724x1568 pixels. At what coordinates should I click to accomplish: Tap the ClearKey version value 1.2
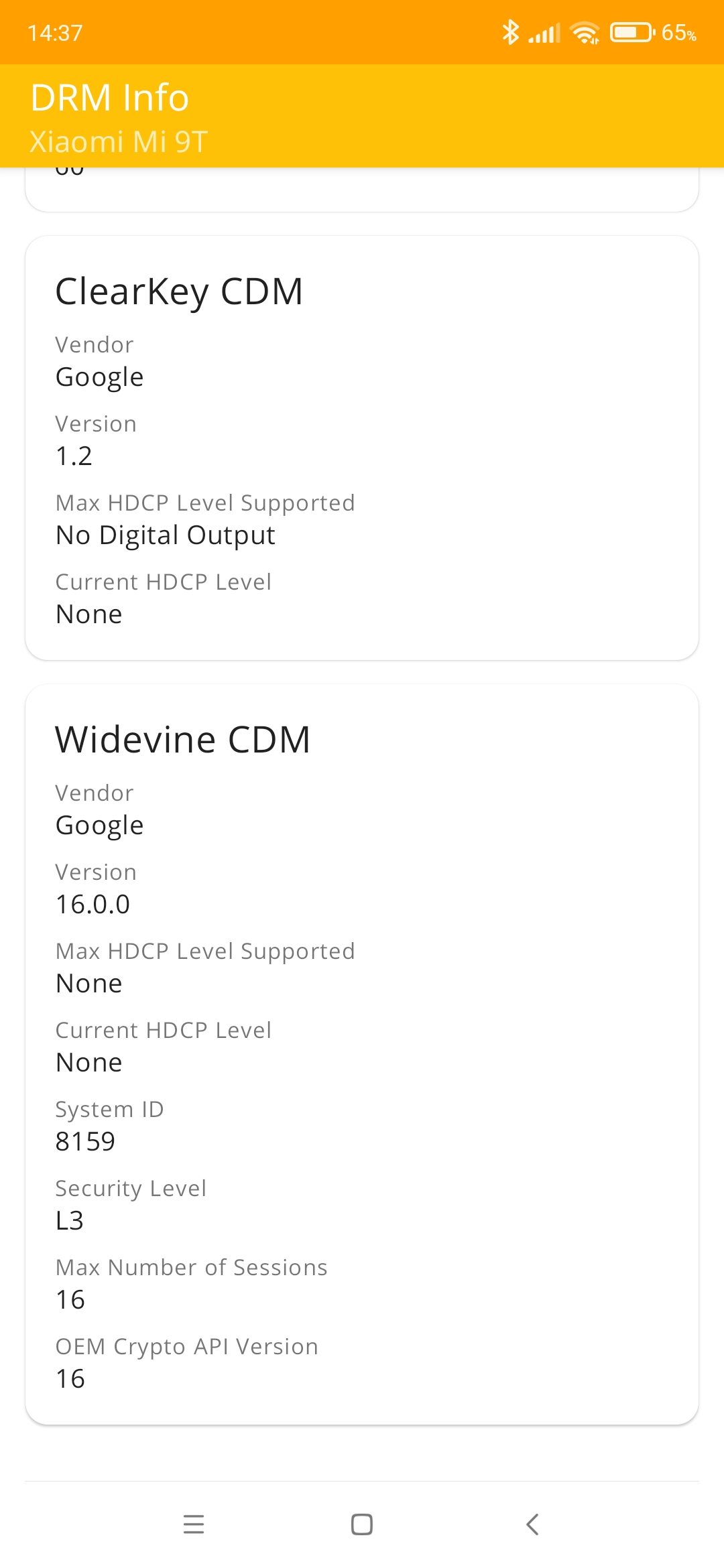(x=74, y=456)
